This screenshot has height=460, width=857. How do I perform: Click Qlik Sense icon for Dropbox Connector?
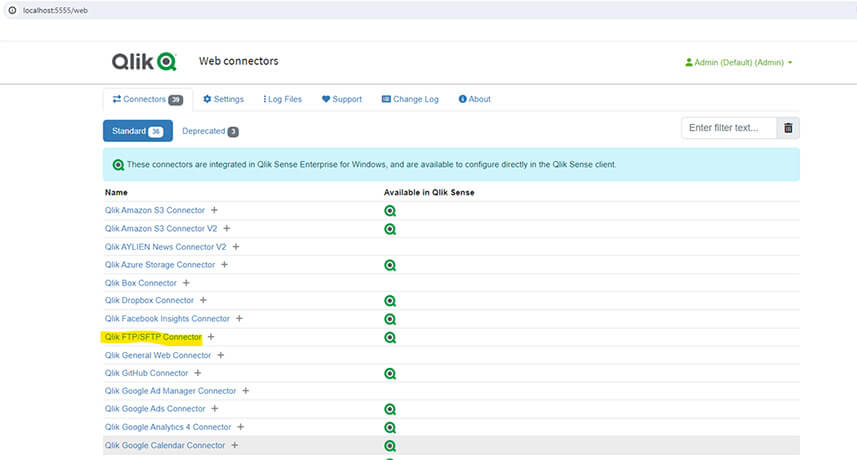(390, 301)
